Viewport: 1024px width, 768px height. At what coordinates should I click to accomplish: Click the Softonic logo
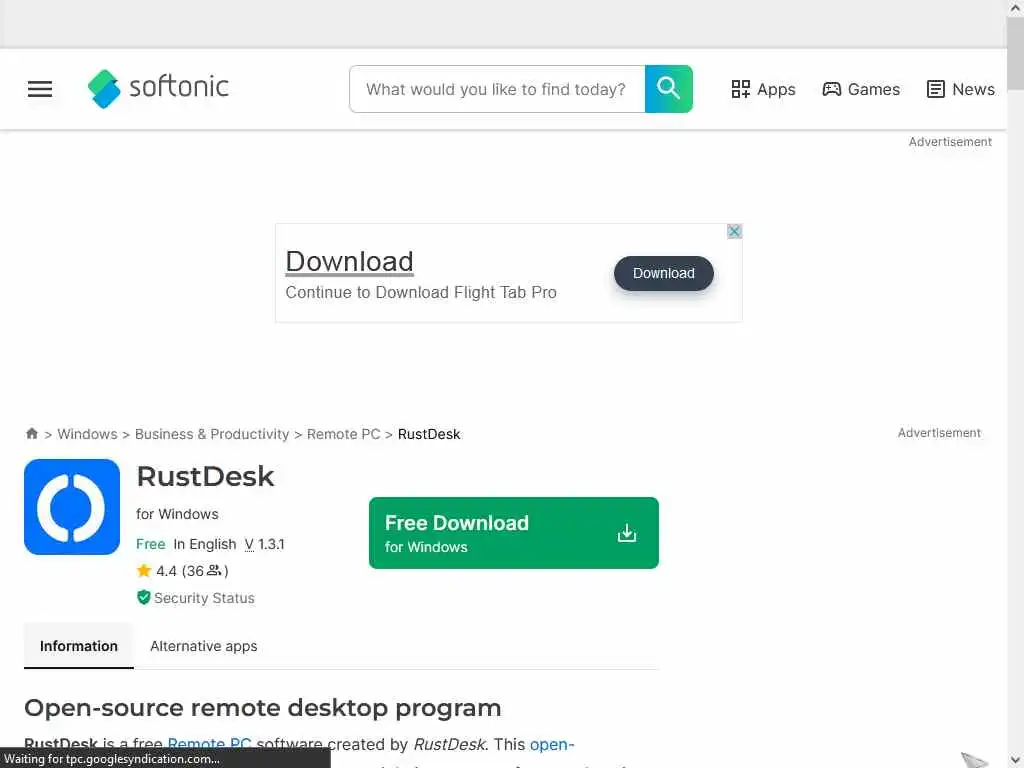[x=158, y=88]
